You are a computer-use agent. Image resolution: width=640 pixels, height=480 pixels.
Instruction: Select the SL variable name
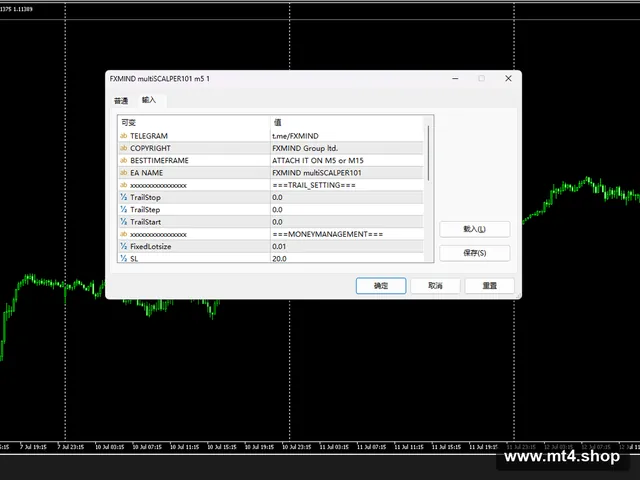tap(134, 258)
